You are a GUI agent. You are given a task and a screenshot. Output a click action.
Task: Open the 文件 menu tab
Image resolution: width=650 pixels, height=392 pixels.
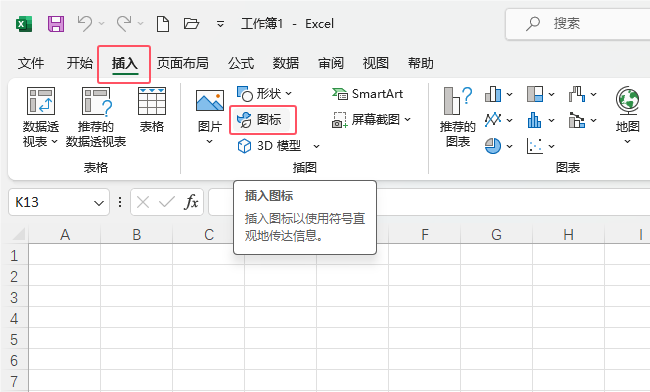coord(31,63)
